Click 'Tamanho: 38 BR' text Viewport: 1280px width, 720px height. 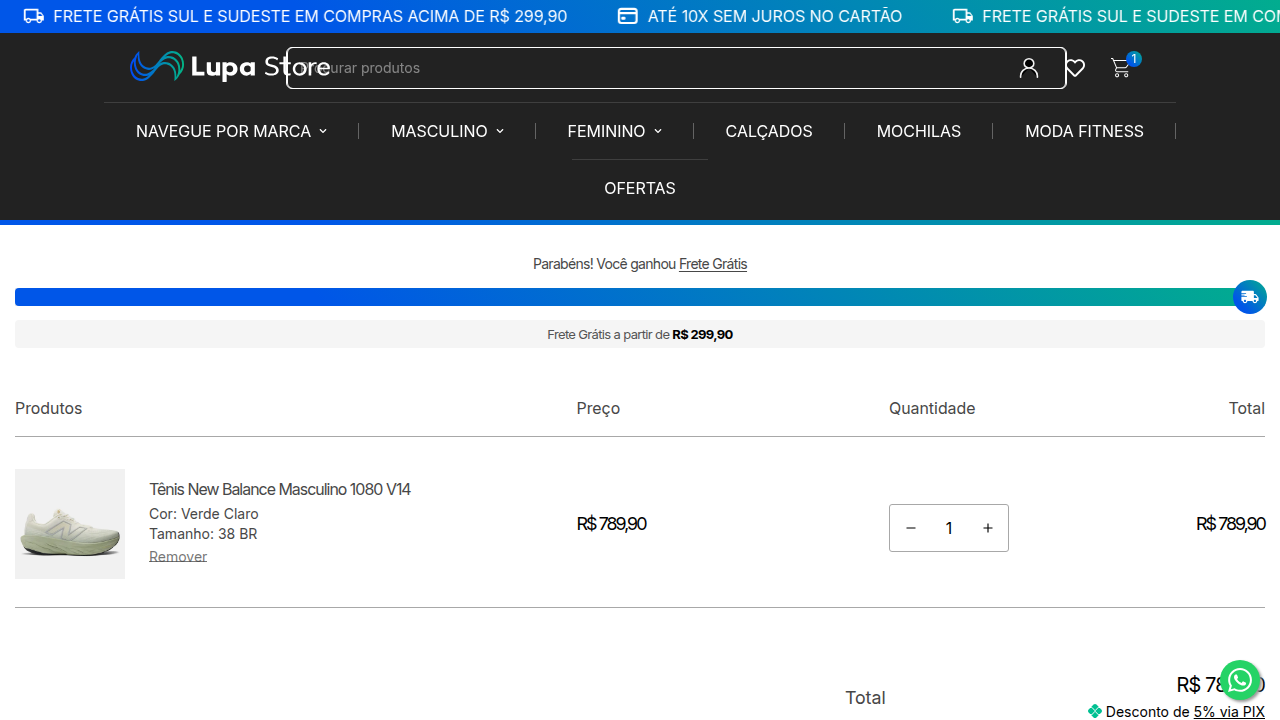point(203,534)
